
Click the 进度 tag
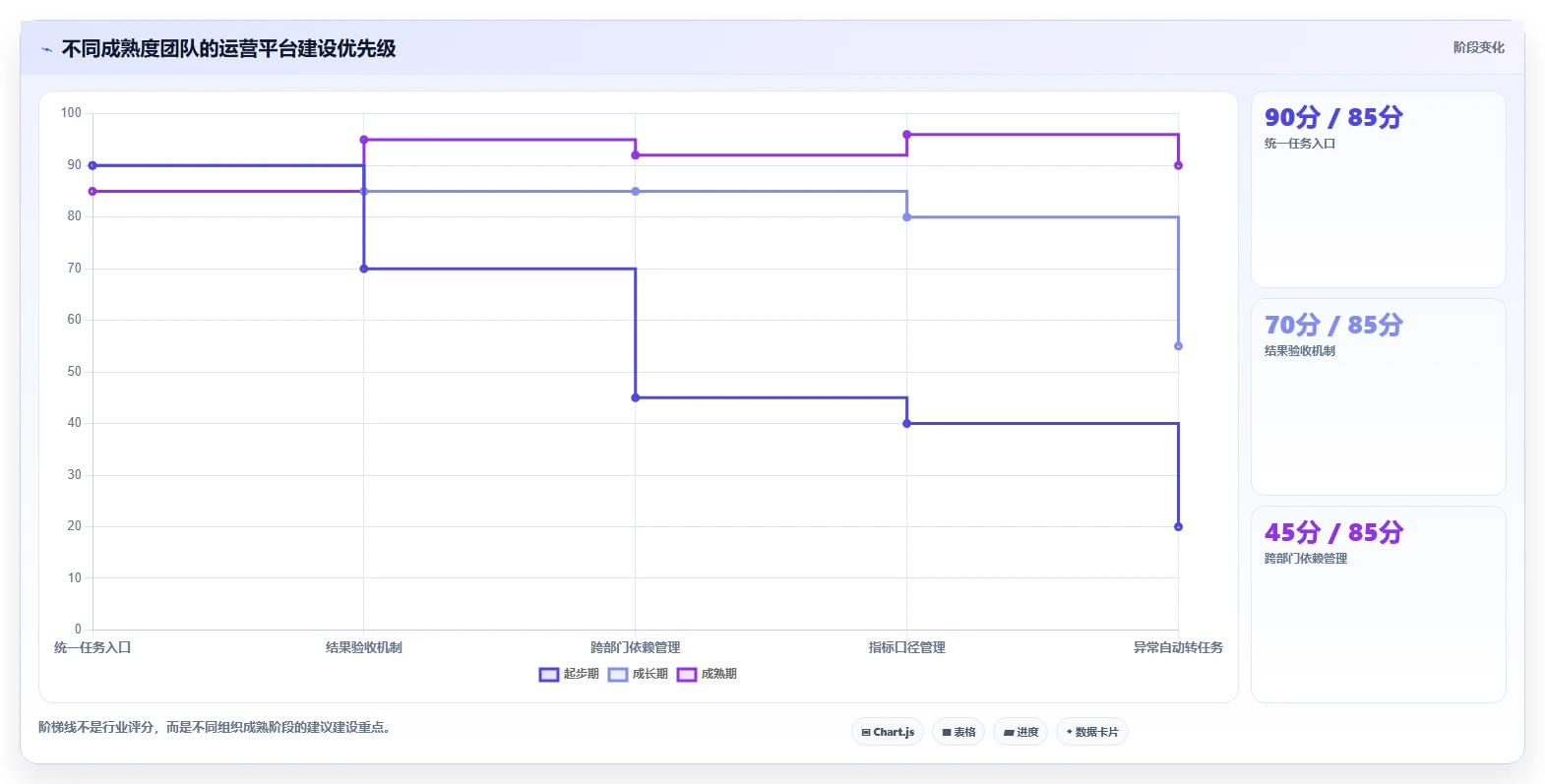point(1020,732)
